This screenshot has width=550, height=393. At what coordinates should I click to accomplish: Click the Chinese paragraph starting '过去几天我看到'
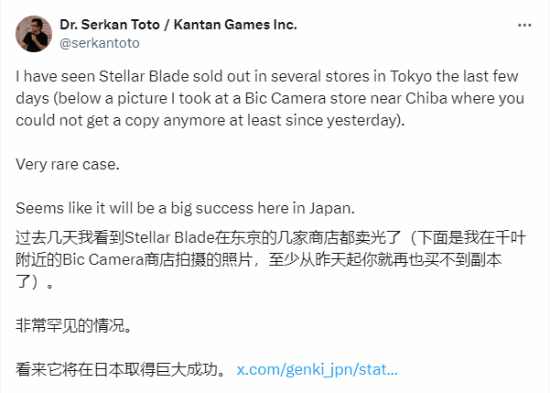(x=270, y=260)
